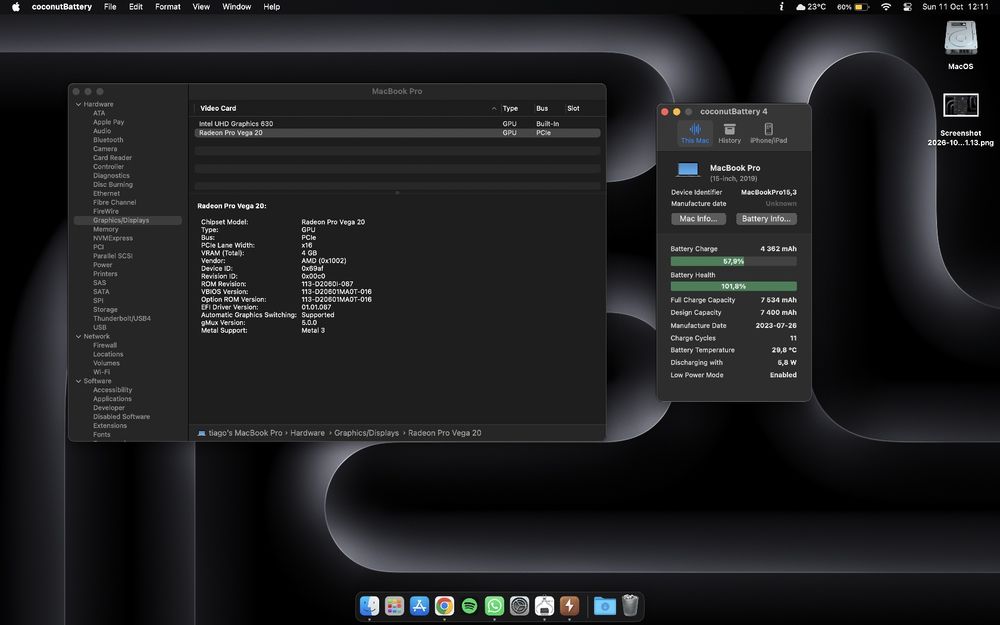Screen dimensions: 1000x625
Task: Select Firewall under Network
Action: click(x=105, y=345)
